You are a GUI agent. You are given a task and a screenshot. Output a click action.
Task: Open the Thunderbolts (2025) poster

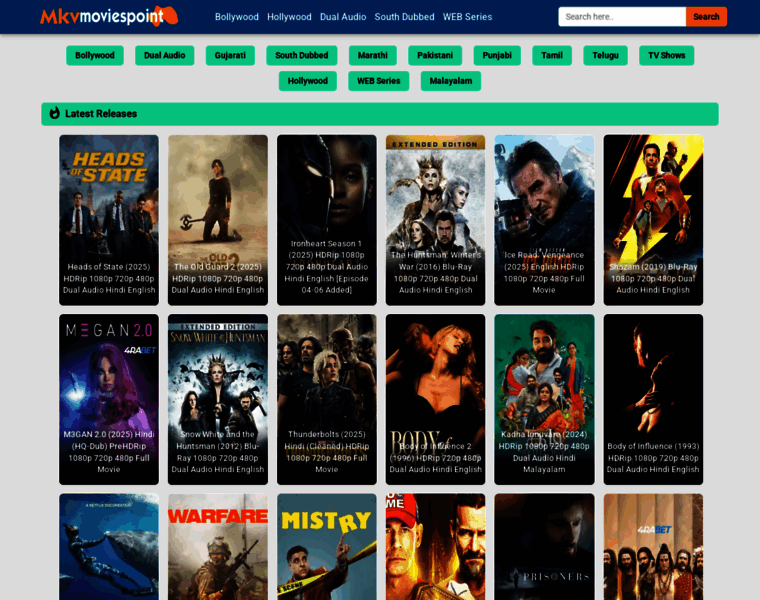pos(327,399)
